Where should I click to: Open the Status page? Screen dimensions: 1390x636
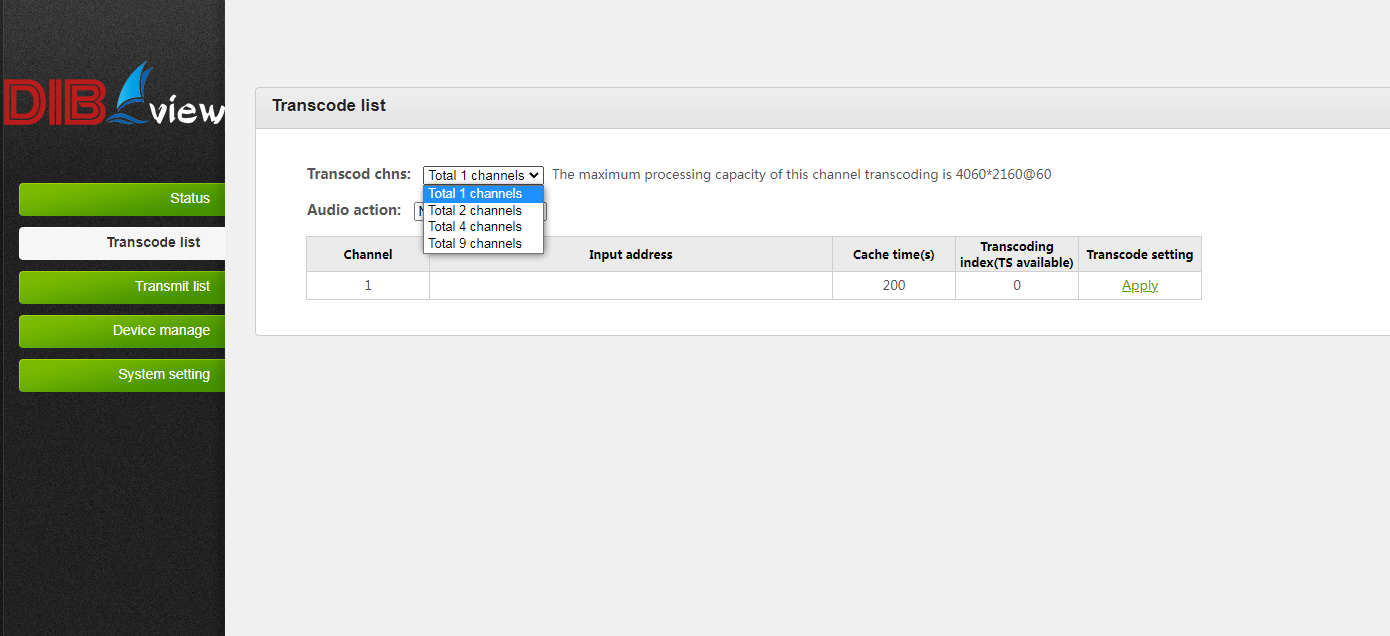point(122,198)
